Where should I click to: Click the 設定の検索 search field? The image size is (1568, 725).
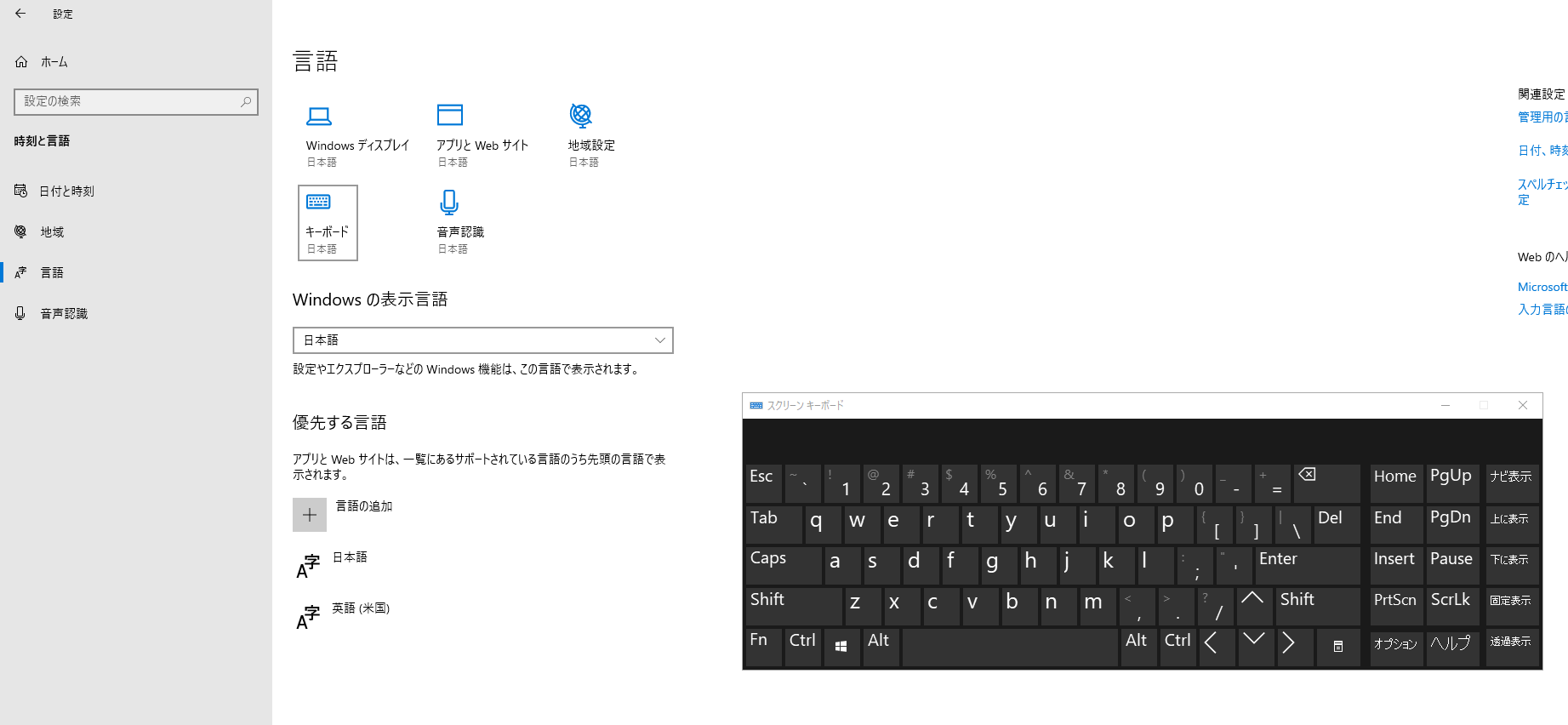click(x=136, y=101)
